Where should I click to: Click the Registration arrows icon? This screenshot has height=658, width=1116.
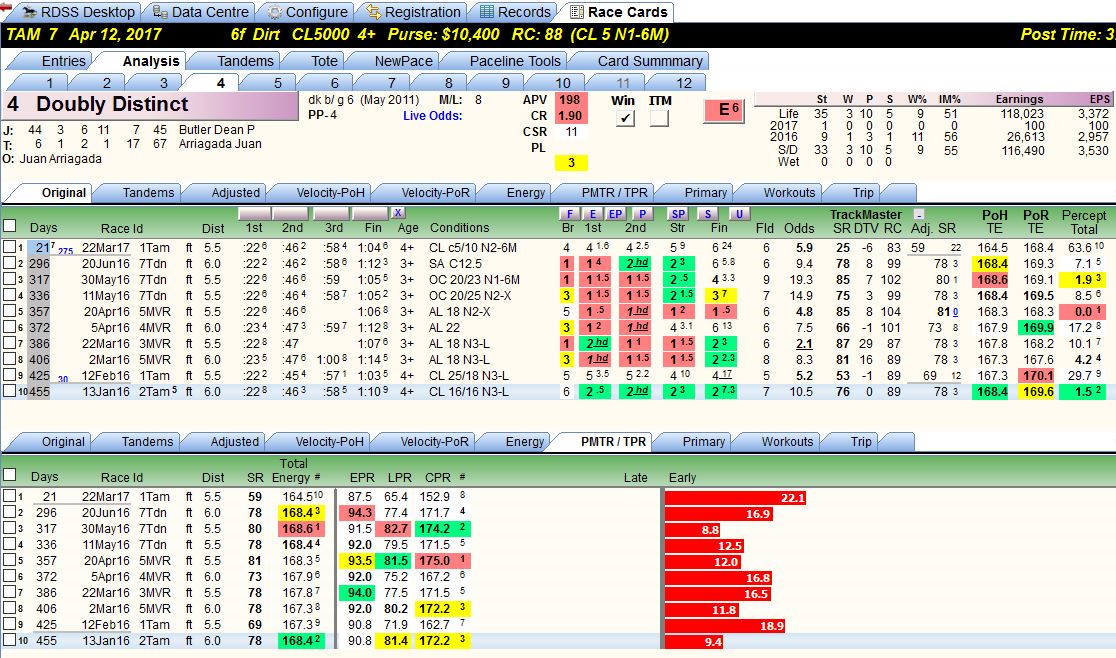pyautogui.click(x=374, y=12)
